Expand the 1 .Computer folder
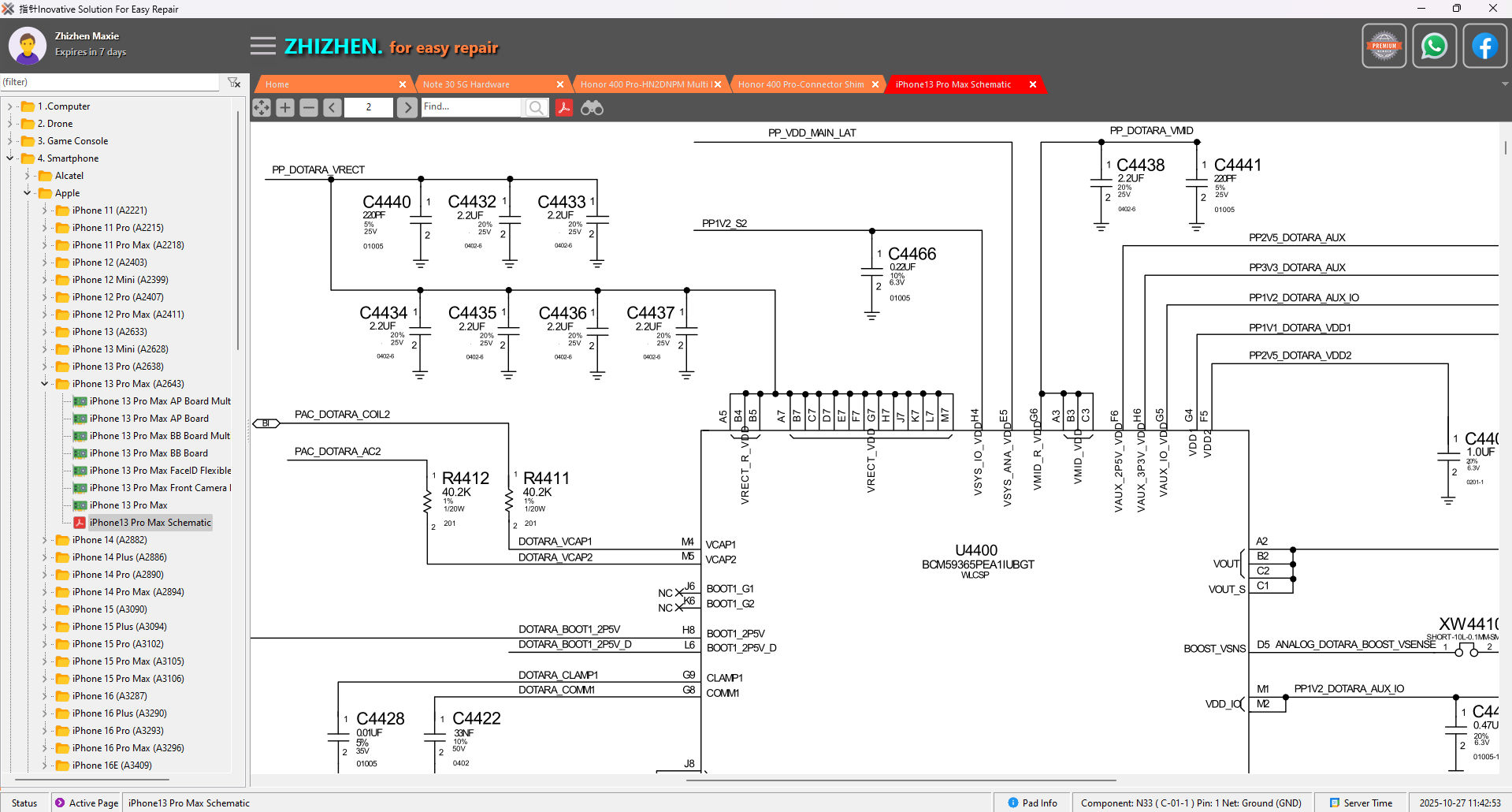The height and width of the screenshot is (812, 1512). [x=9, y=106]
